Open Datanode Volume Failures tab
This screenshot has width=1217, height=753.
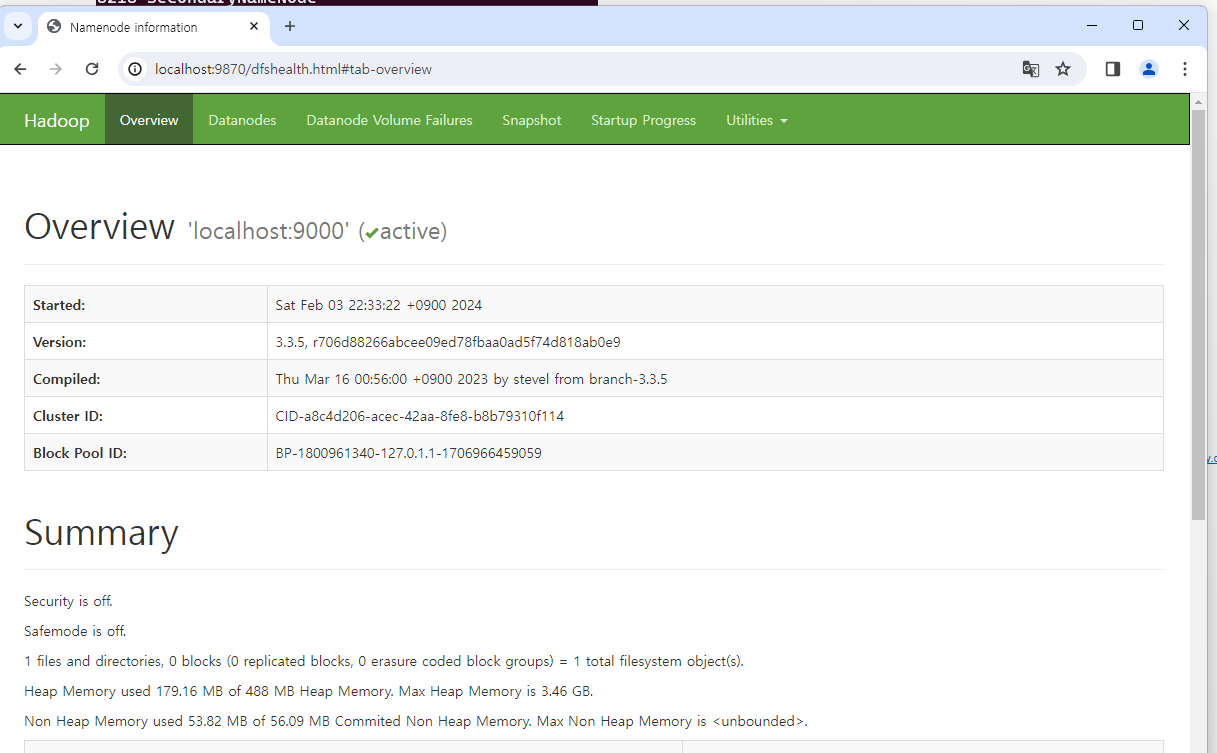click(x=389, y=120)
